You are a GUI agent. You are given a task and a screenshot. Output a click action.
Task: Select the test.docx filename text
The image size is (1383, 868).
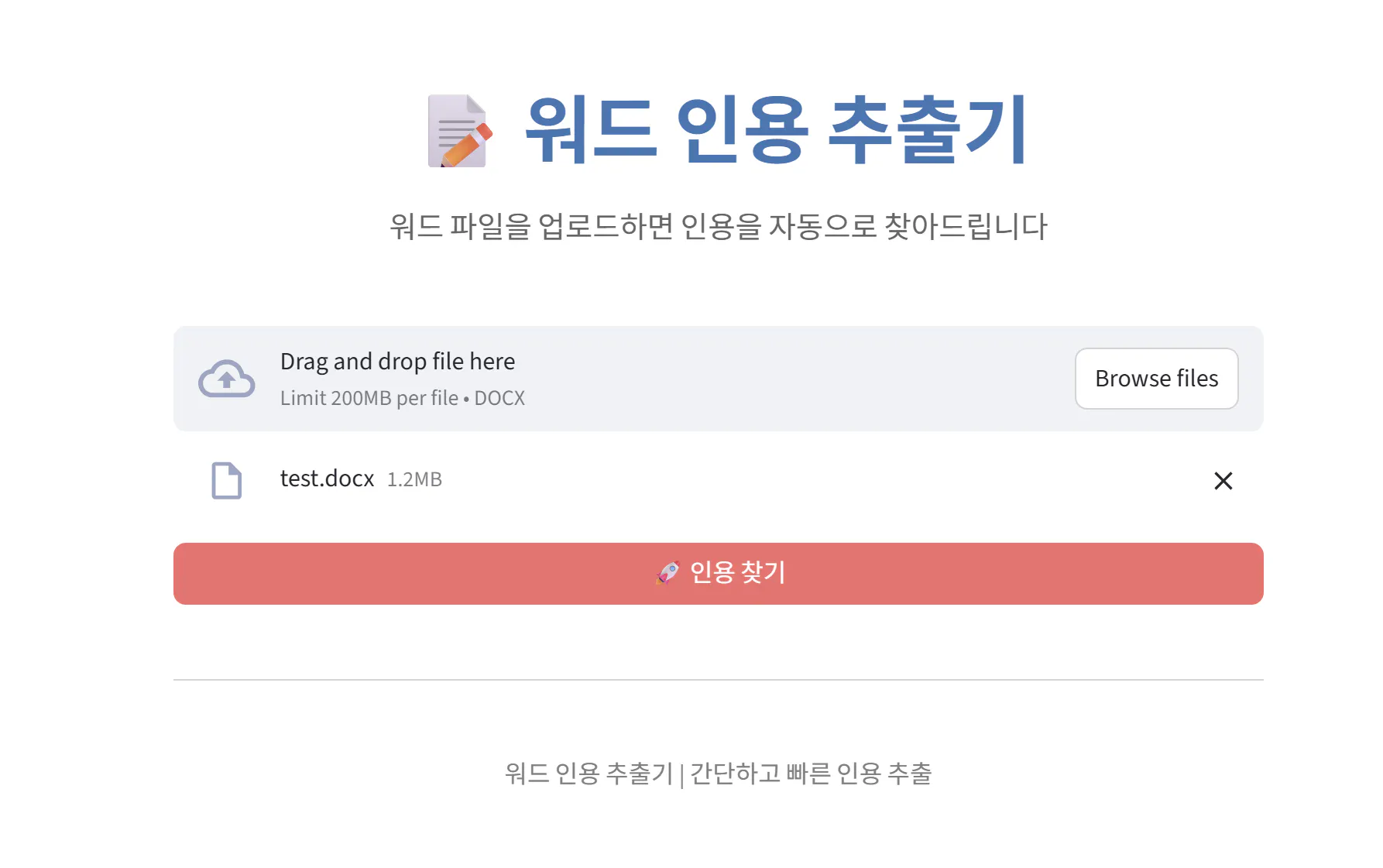click(326, 479)
